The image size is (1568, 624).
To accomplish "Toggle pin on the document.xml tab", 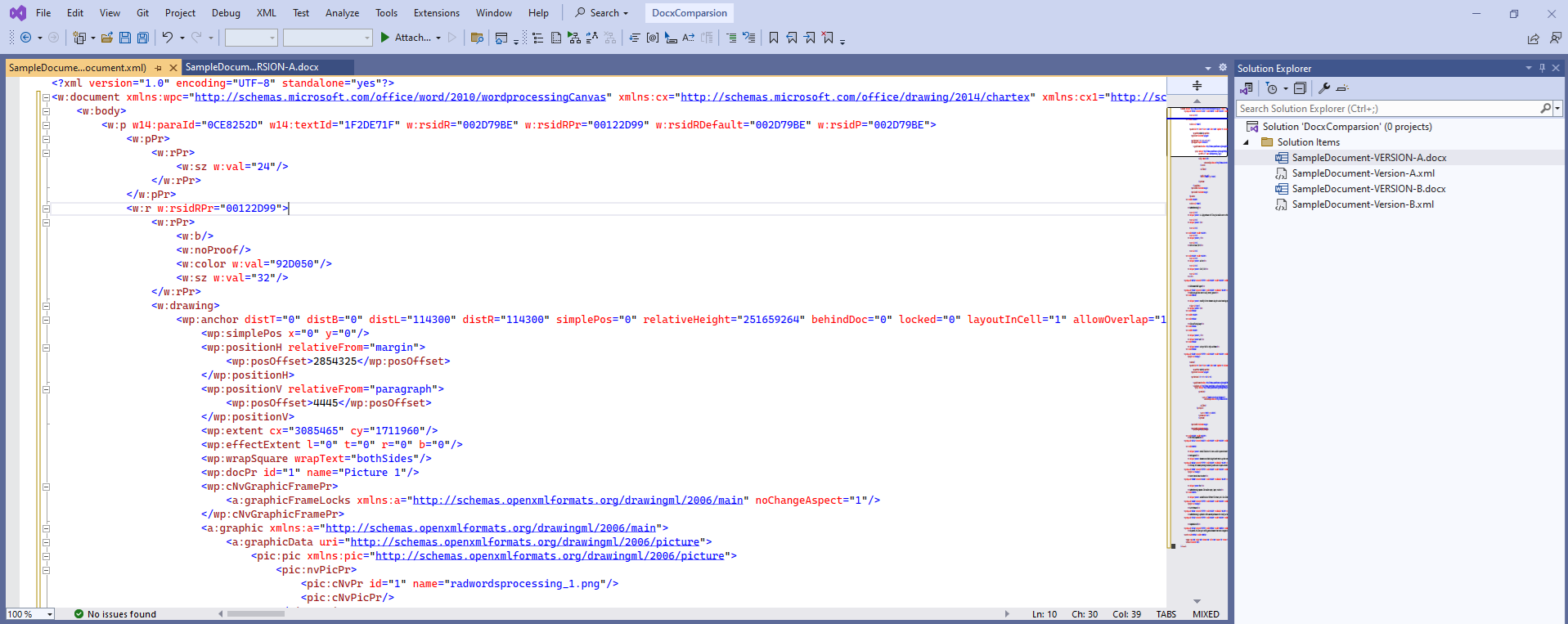I will [158, 68].
